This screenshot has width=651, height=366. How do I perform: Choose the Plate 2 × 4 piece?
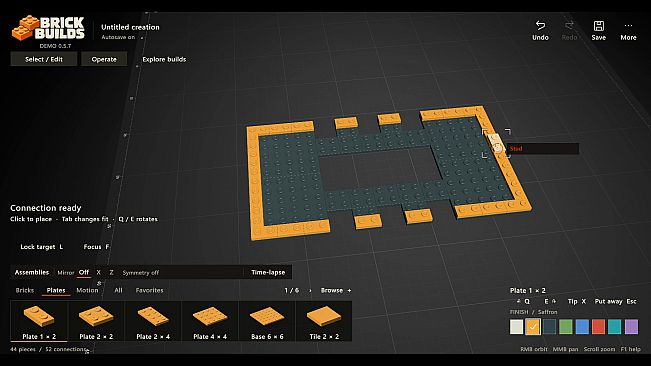153,322
